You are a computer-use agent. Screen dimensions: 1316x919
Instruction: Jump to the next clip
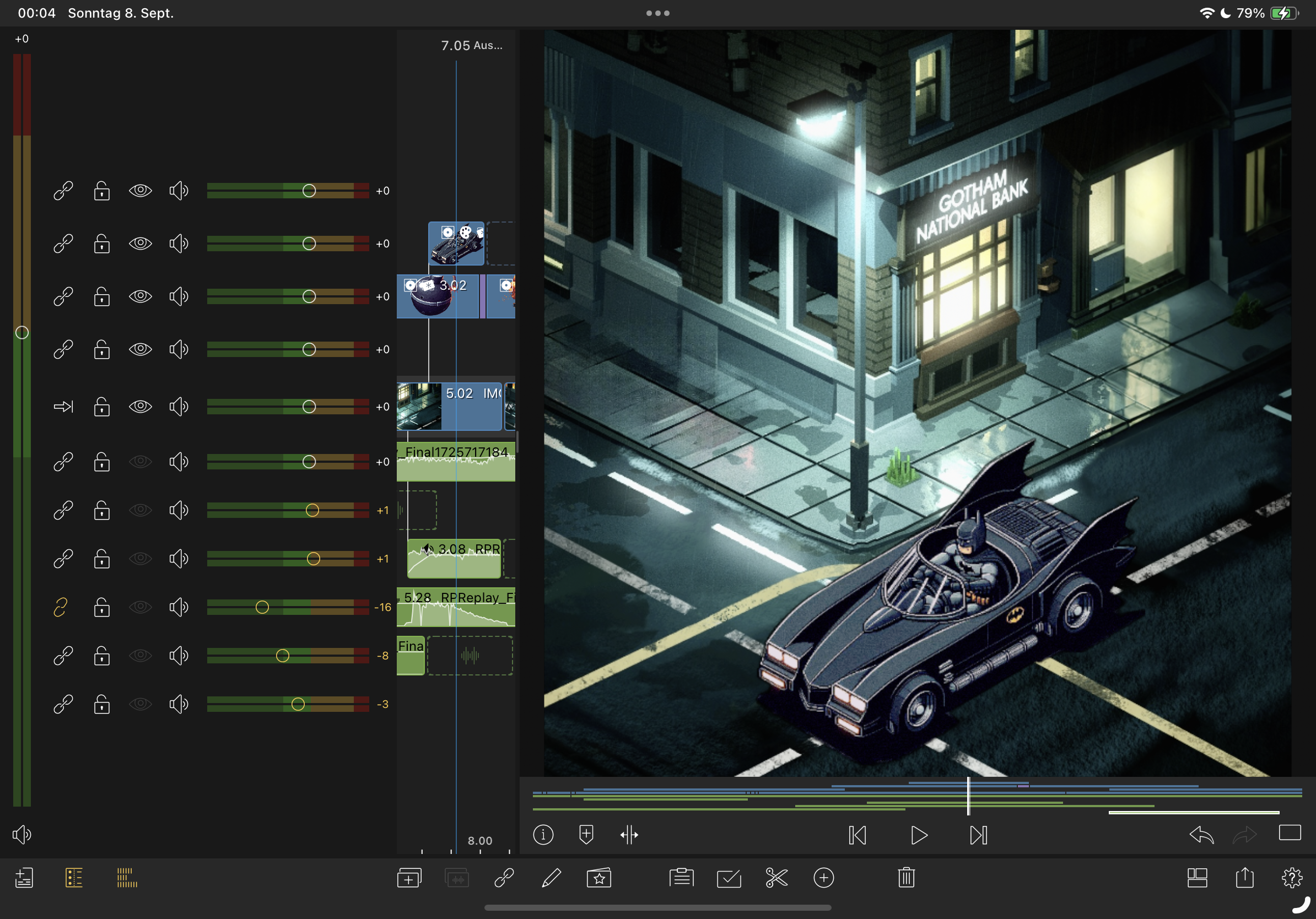(x=978, y=835)
